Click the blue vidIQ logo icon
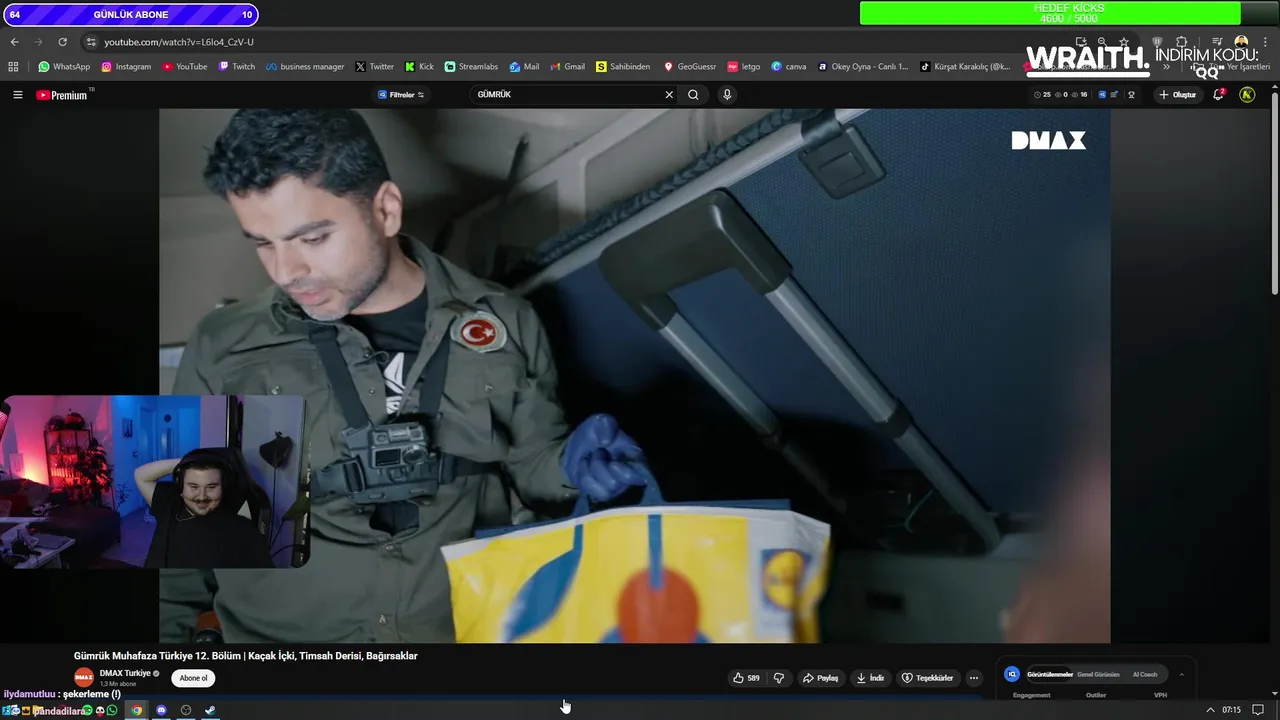Image resolution: width=1280 pixels, height=720 pixels. point(1012,674)
